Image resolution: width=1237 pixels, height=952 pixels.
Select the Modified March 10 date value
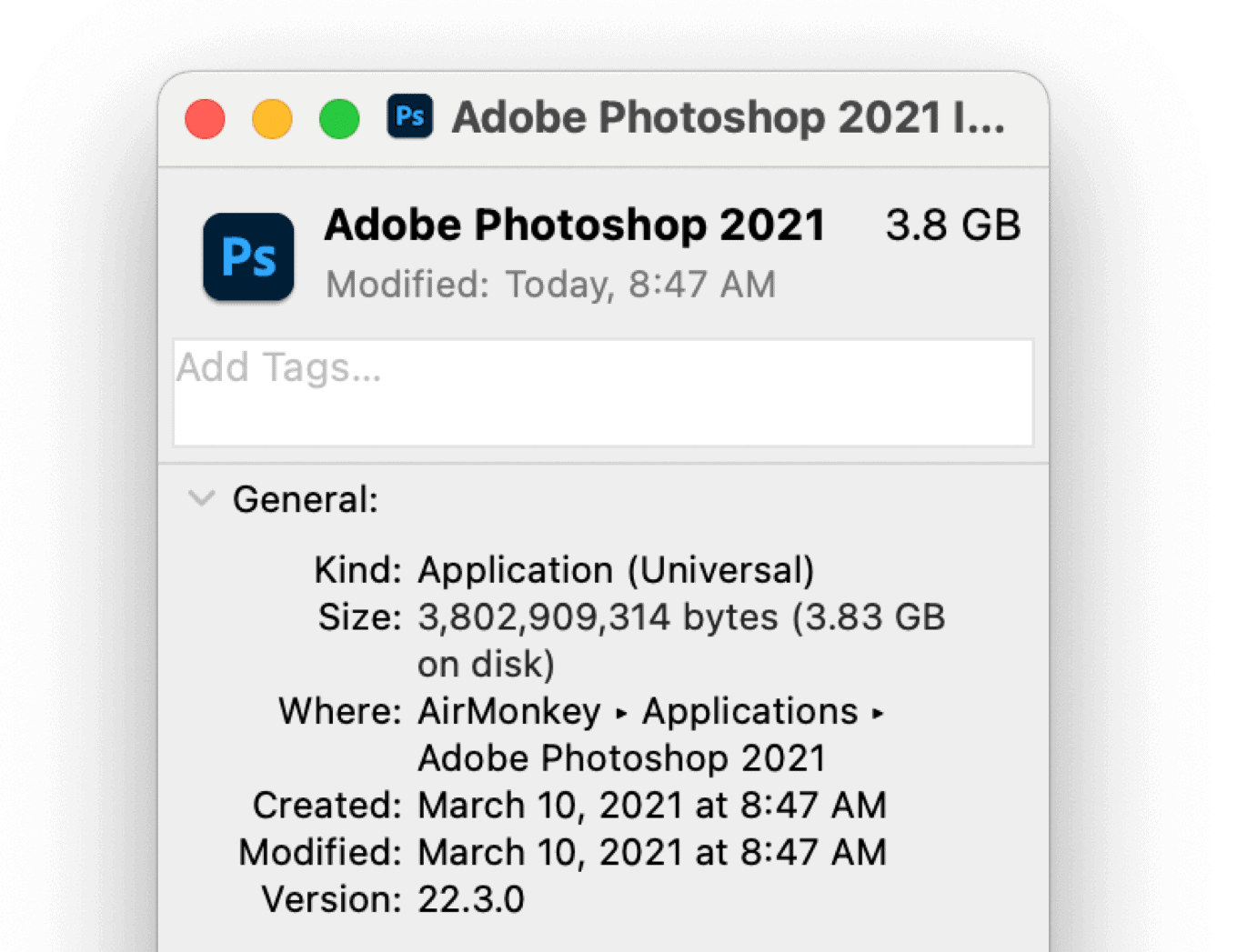pos(651,853)
